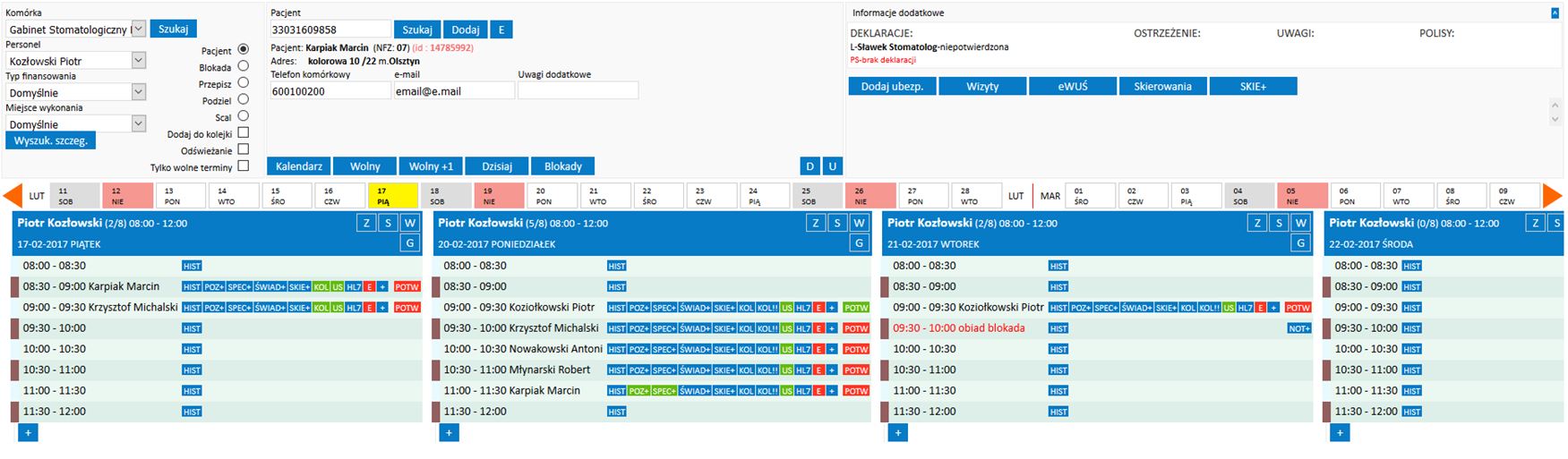The width and height of the screenshot is (1568, 459).
Task: Click the W icon in the 20-02-2017 PONIEDZIAŁEK header
Action: coord(859,223)
